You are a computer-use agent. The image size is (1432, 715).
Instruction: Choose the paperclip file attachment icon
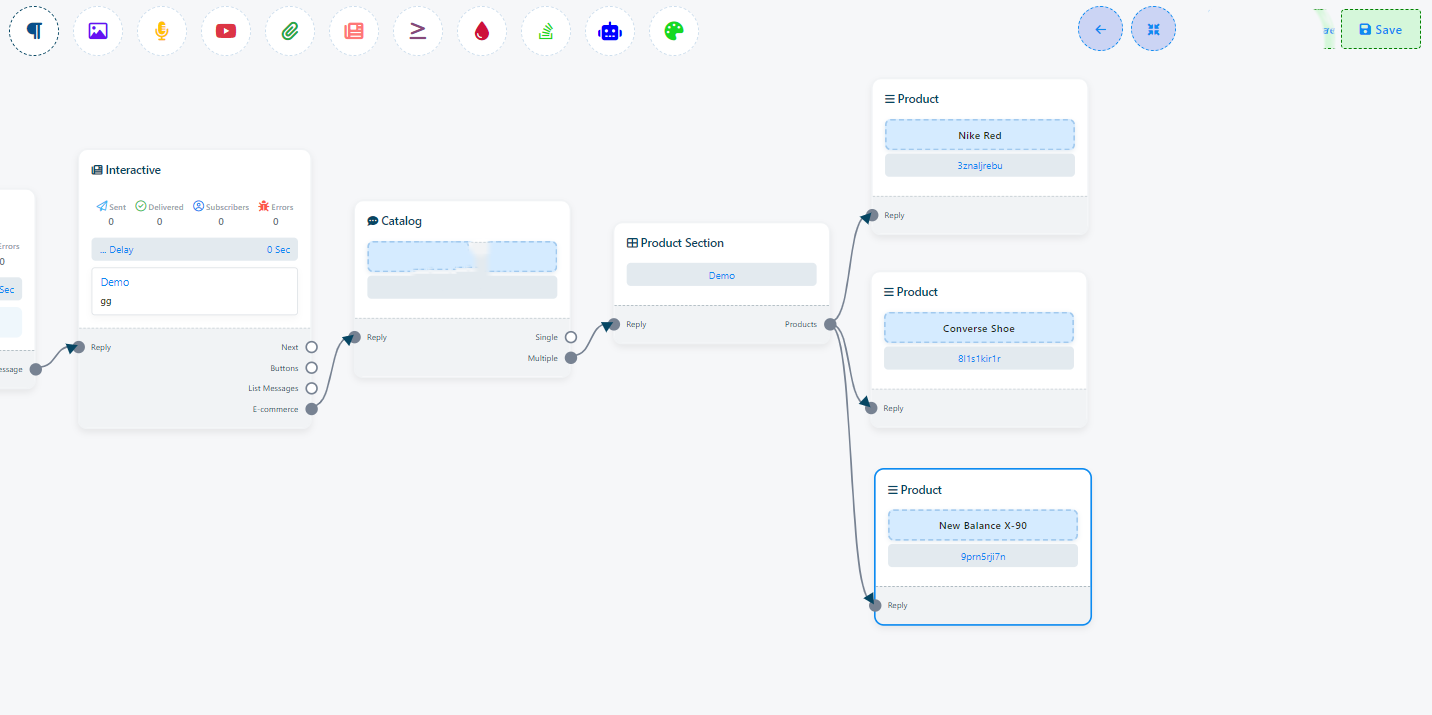[x=290, y=30]
